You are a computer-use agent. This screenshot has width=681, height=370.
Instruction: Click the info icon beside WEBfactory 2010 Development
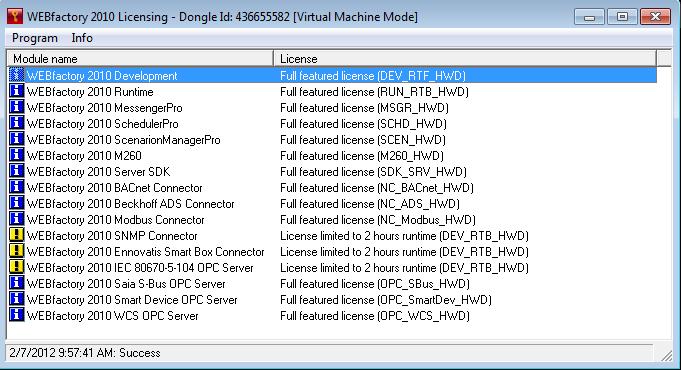[x=17, y=76]
